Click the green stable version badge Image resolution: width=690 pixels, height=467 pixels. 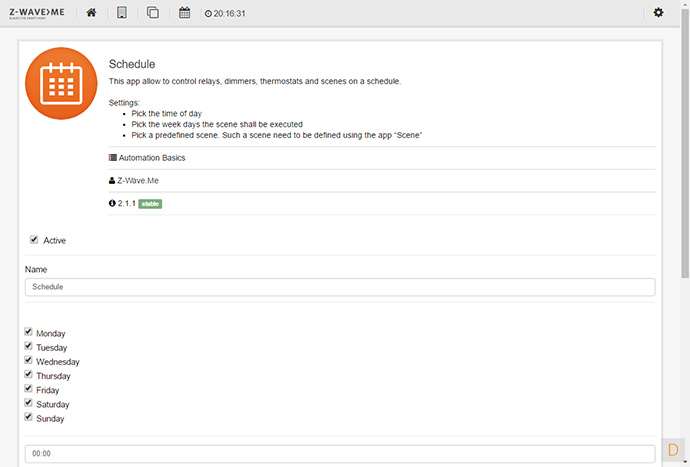[150, 203]
